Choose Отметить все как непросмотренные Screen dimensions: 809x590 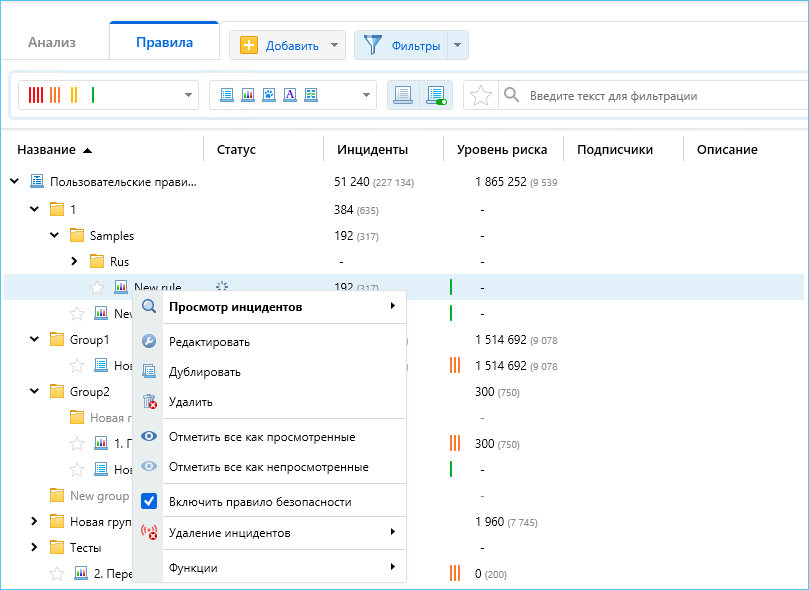[269, 467]
